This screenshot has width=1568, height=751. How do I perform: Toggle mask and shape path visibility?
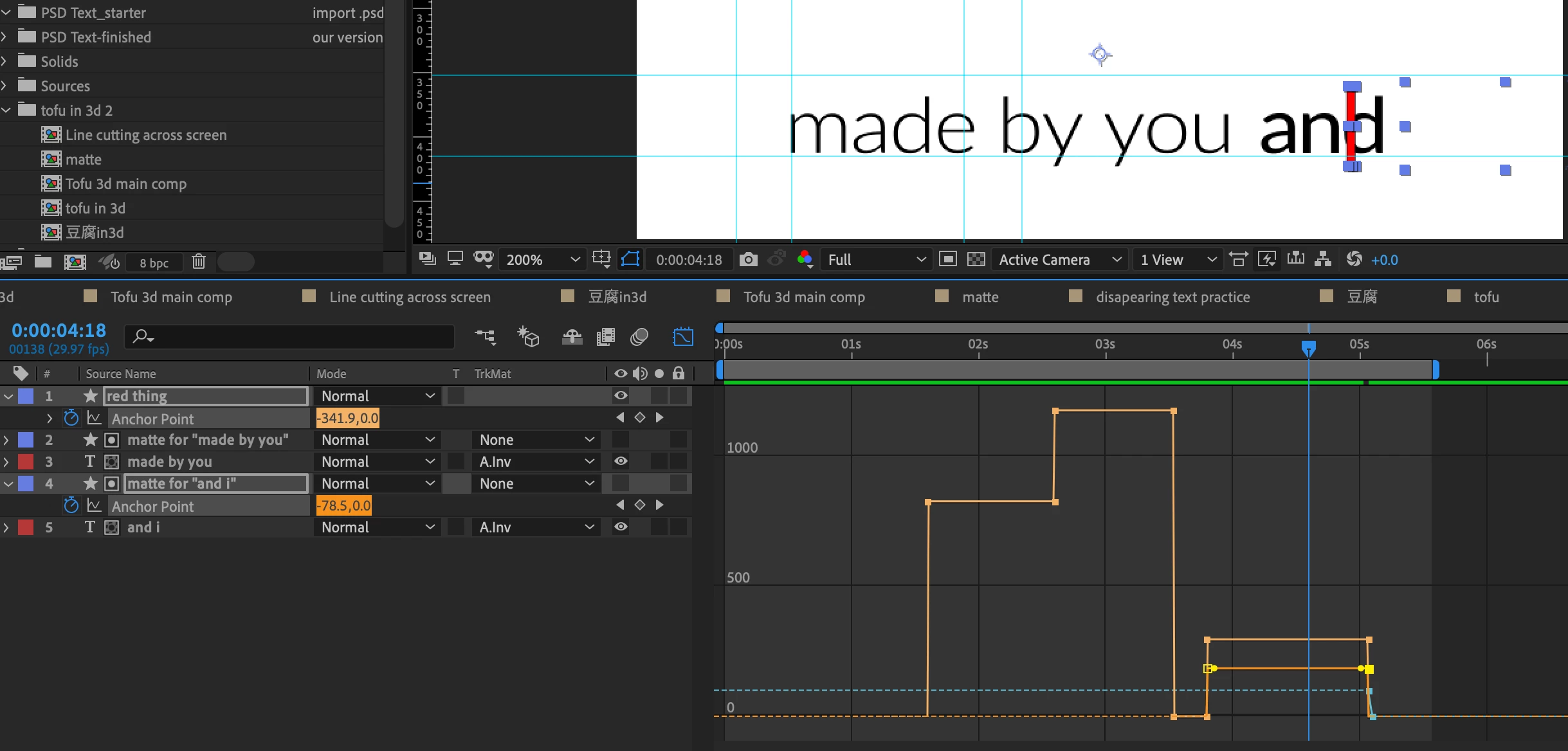(630, 259)
